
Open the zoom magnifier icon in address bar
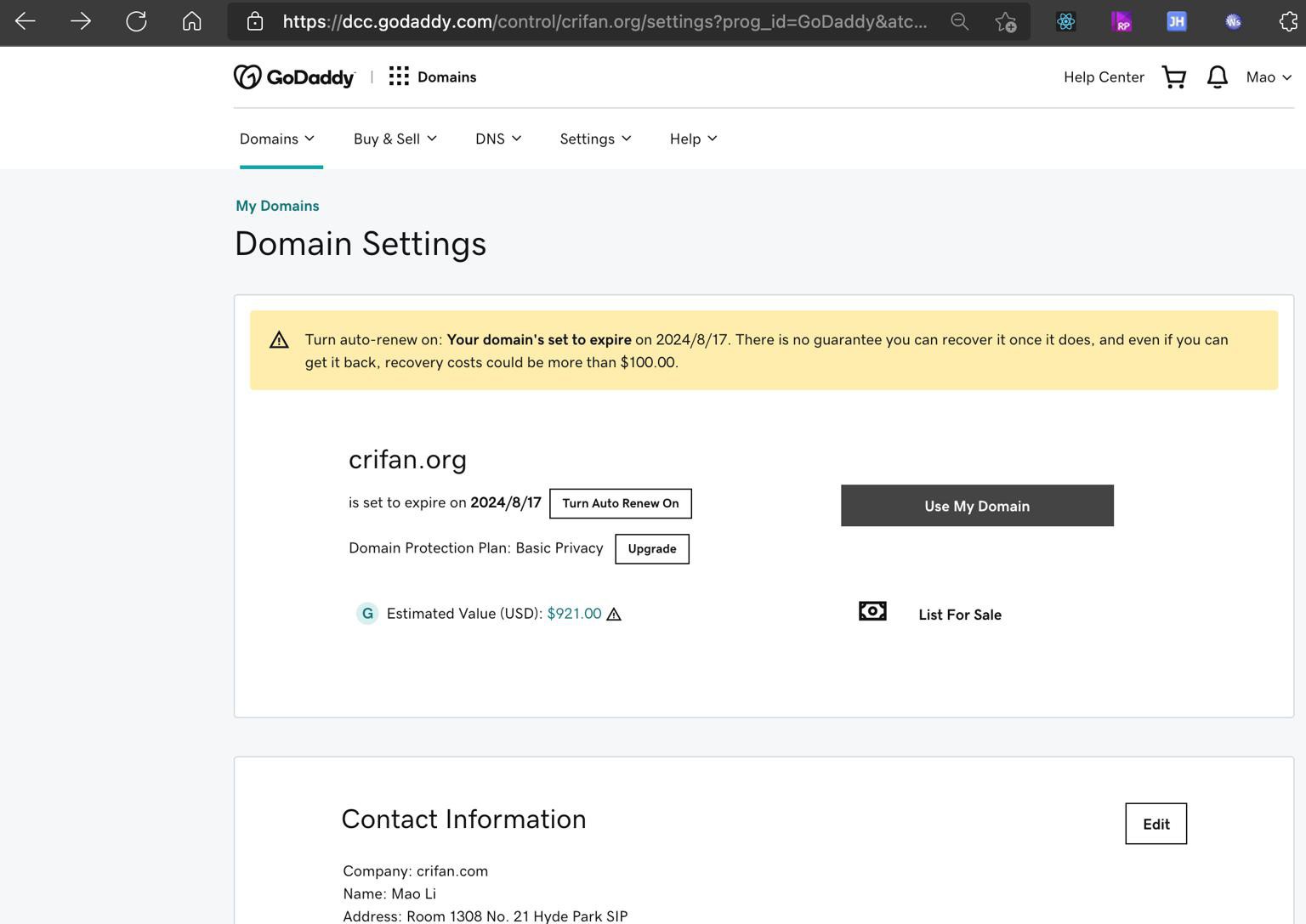960,21
